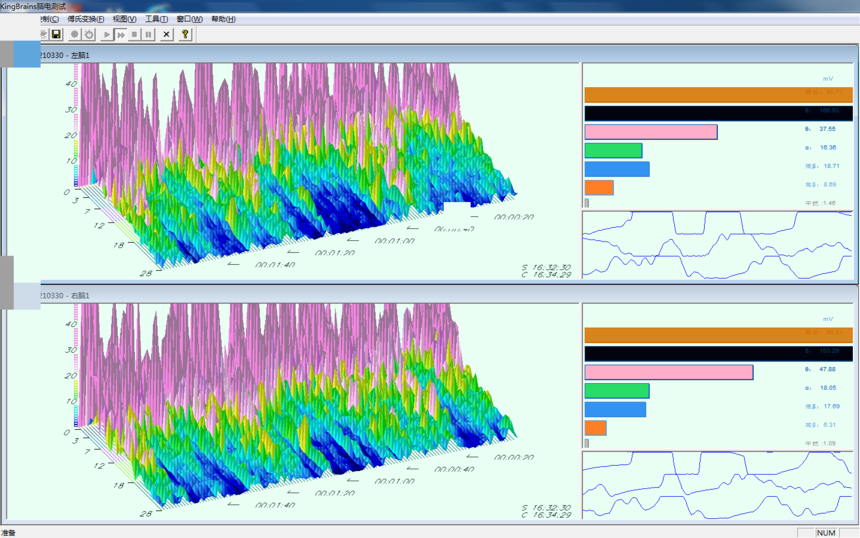Click the S 16:32:30 start time in 左脑1

click(546, 268)
